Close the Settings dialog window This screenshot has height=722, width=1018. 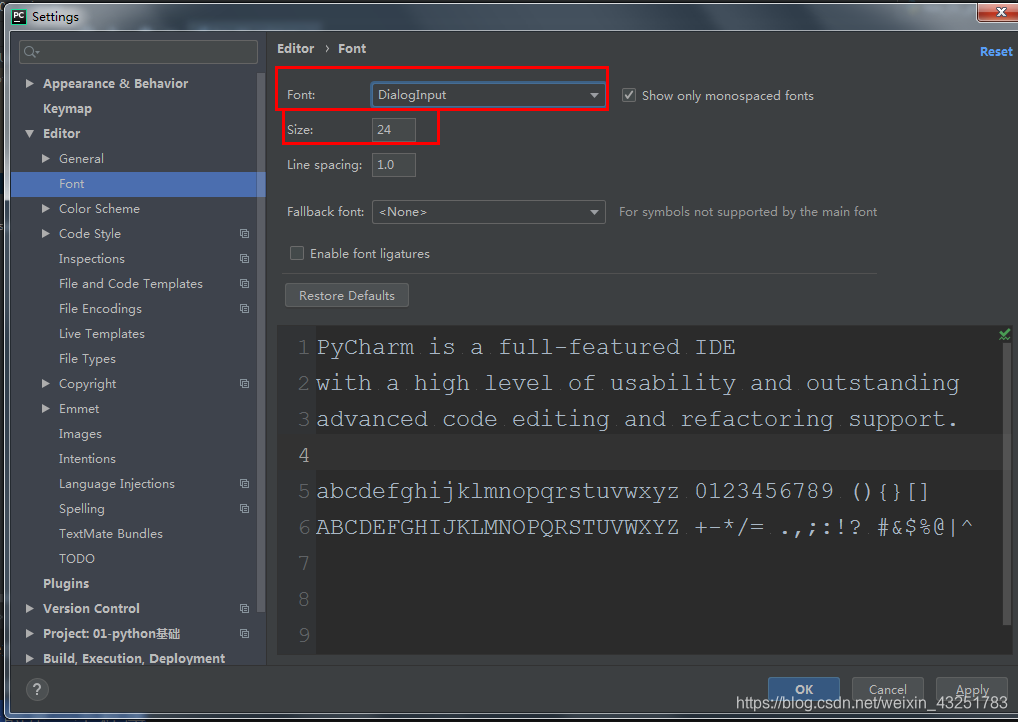[x=1000, y=12]
